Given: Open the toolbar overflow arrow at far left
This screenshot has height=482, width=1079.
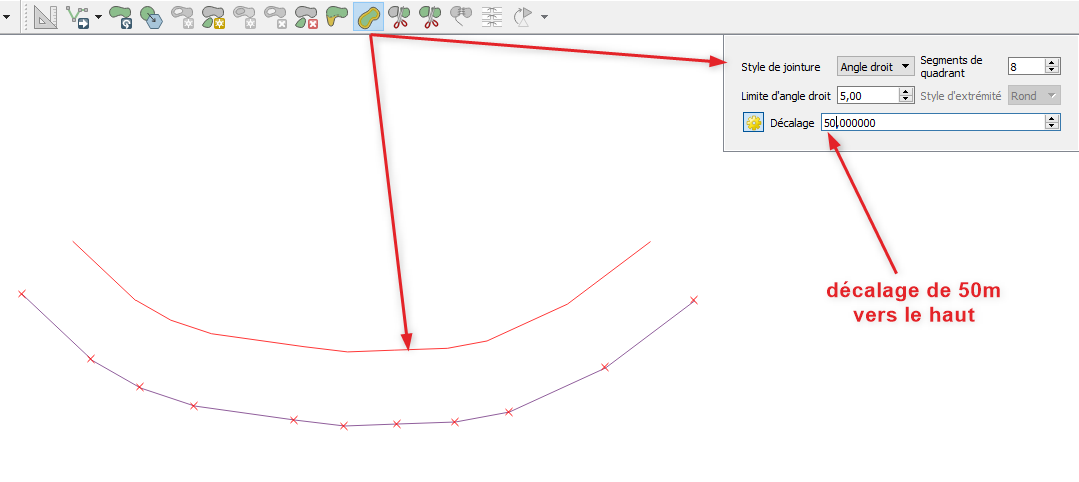Looking at the screenshot, I should [x=7, y=16].
